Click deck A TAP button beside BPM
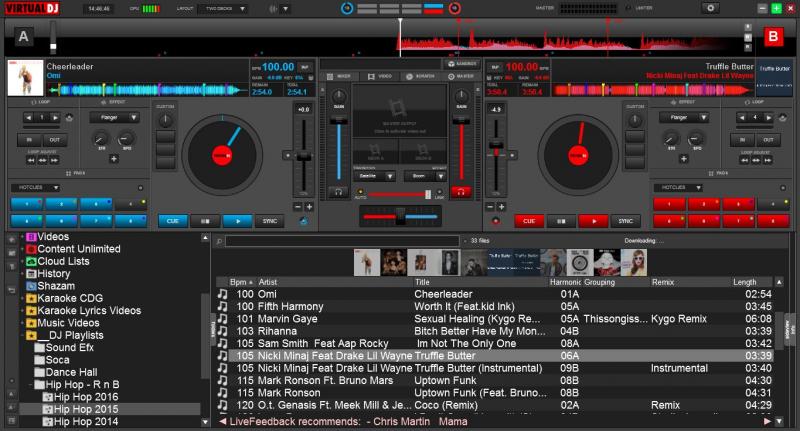This screenshot has height=431, width=800. [305, 67]
